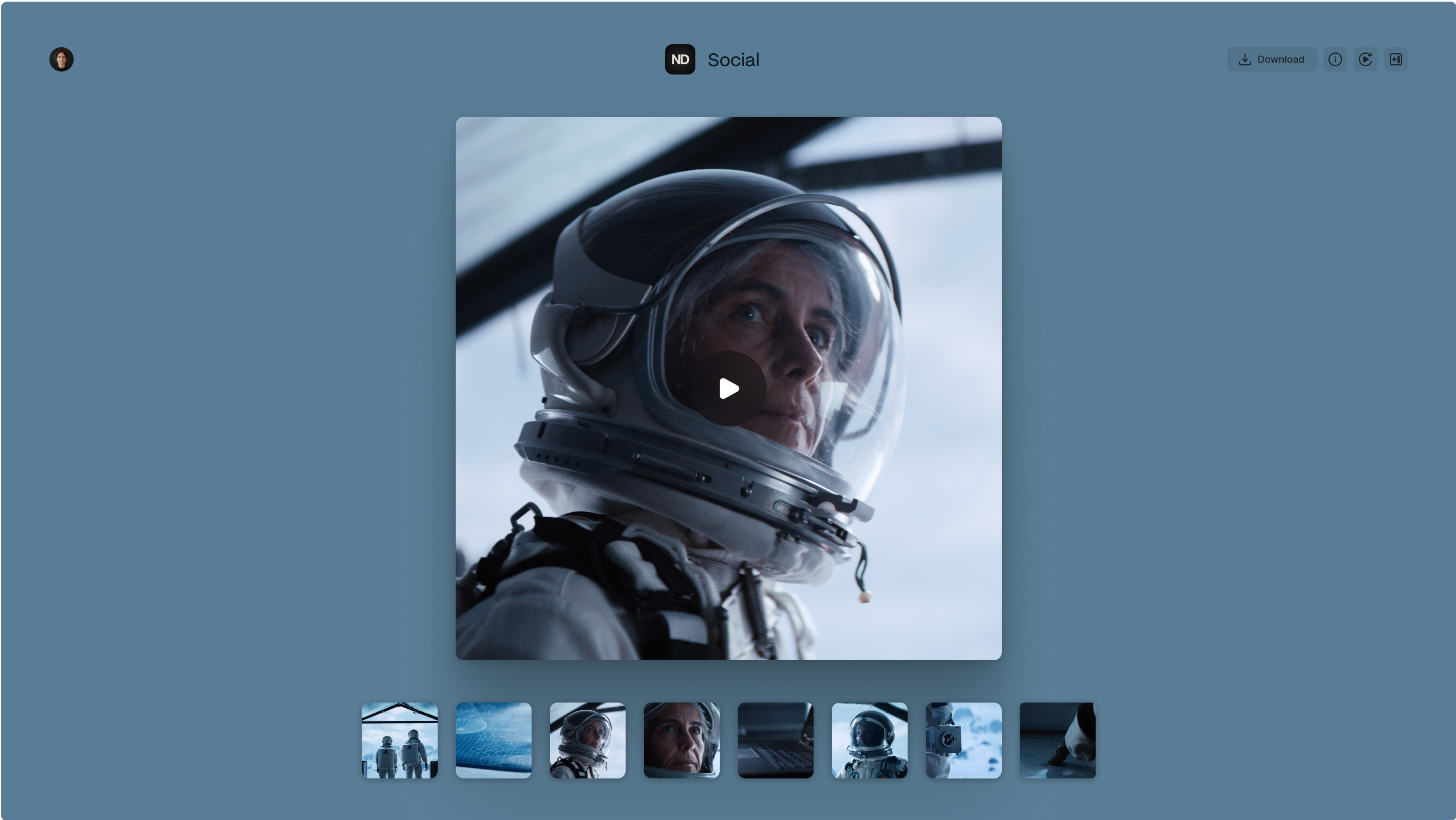
Task: Select the two astronauts thumbnail
Action: (x=399, y=740)
